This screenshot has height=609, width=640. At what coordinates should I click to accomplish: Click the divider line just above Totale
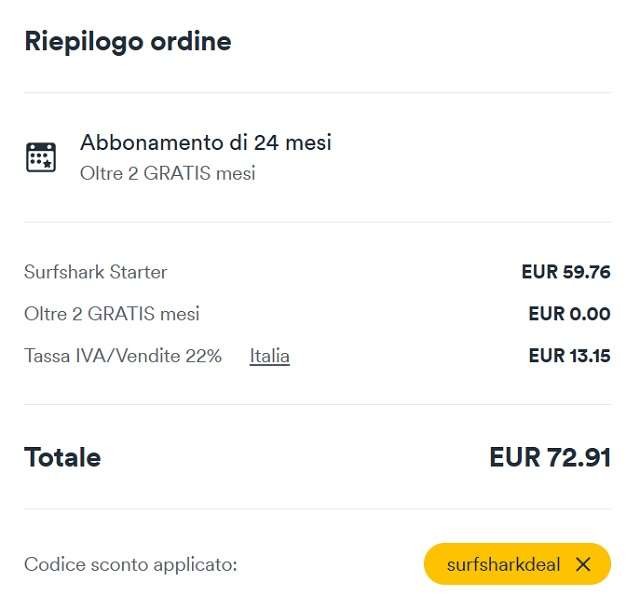317,405
